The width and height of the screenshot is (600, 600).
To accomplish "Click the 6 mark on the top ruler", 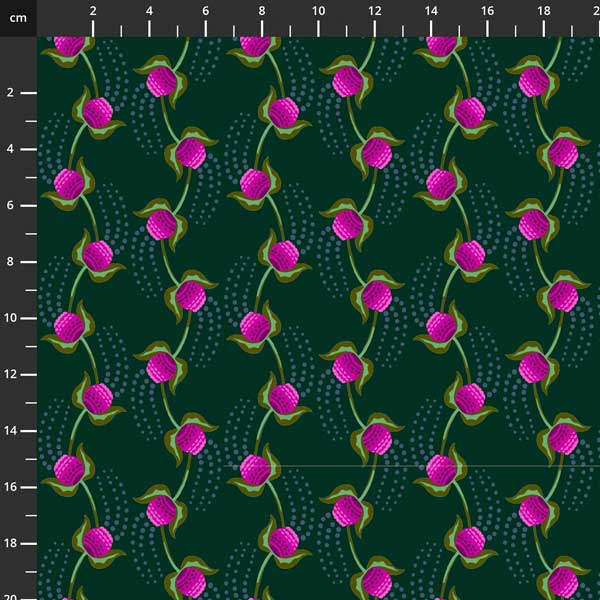I will (x=205, y=11).
